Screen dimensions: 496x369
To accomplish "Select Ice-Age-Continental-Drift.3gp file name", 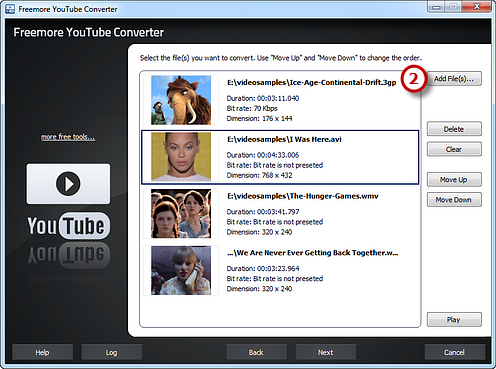I will [x=312, y=82].
